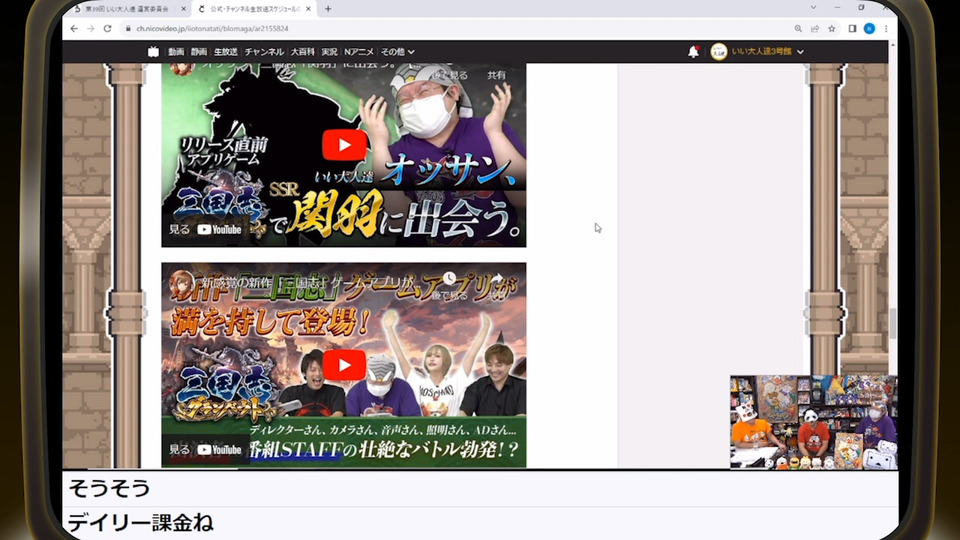The image size is (960, 540).
Task: Click 共有 share on the 関羽 video
Action: (497, 75)
